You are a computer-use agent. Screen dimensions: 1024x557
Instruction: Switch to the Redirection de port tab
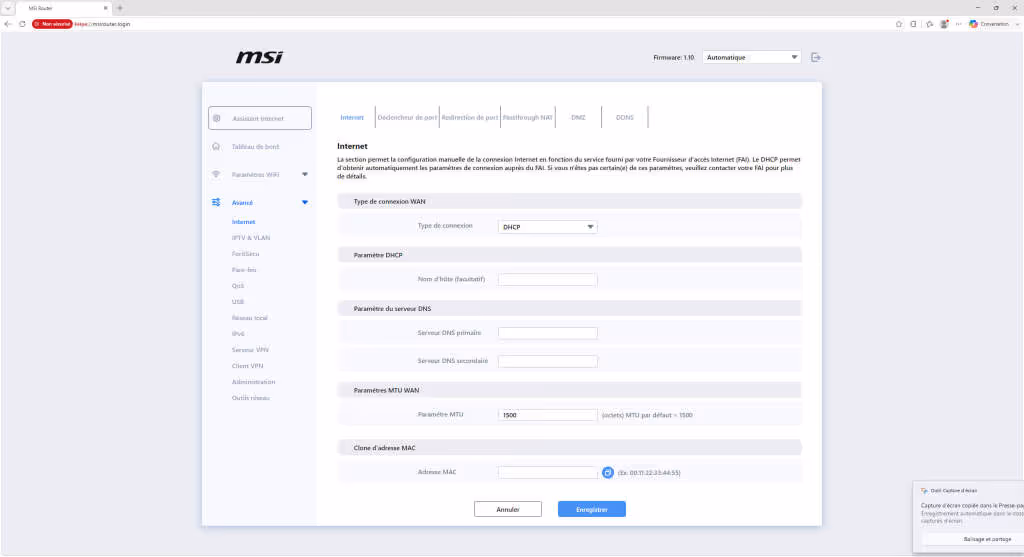(470, 118)
